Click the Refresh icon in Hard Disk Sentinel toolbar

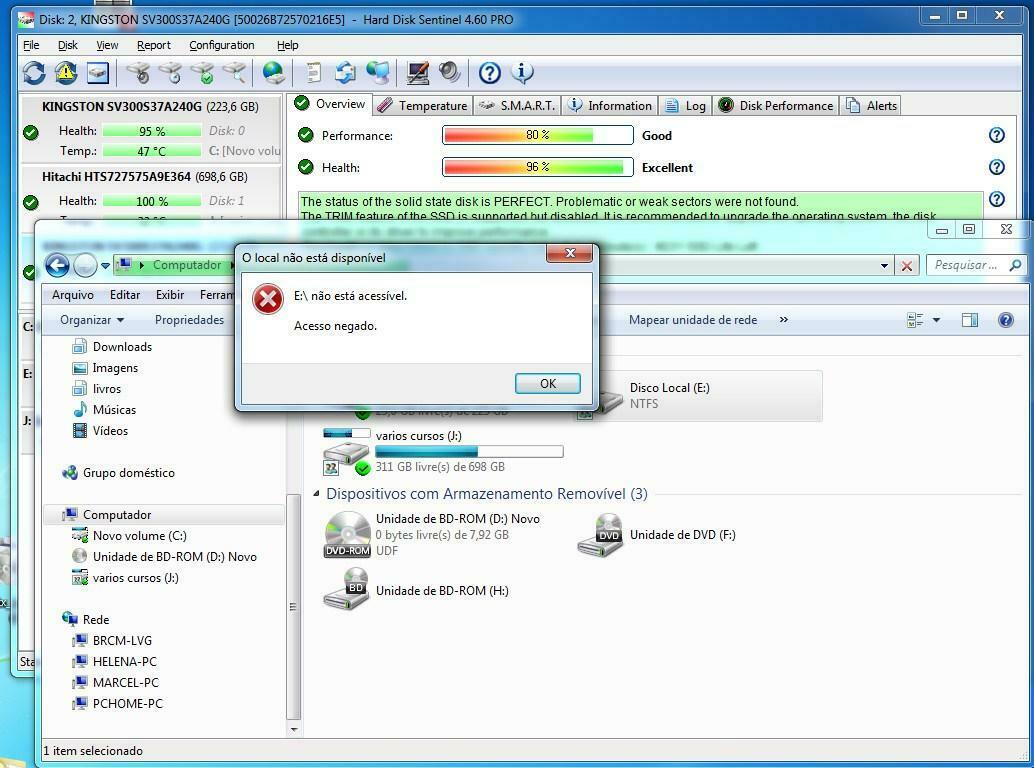tap(34, 73)
